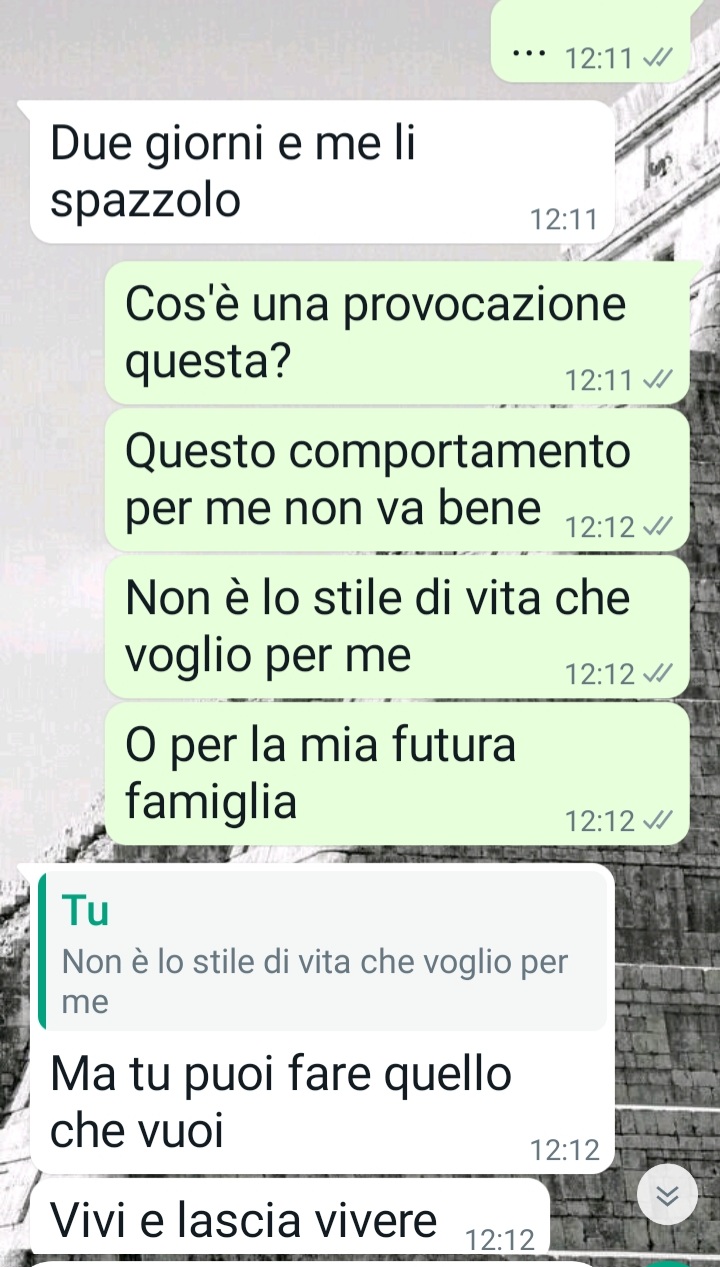
Task: Select the message "Due giorni e me li spazzolo"
Action: (x=322, y=172)
